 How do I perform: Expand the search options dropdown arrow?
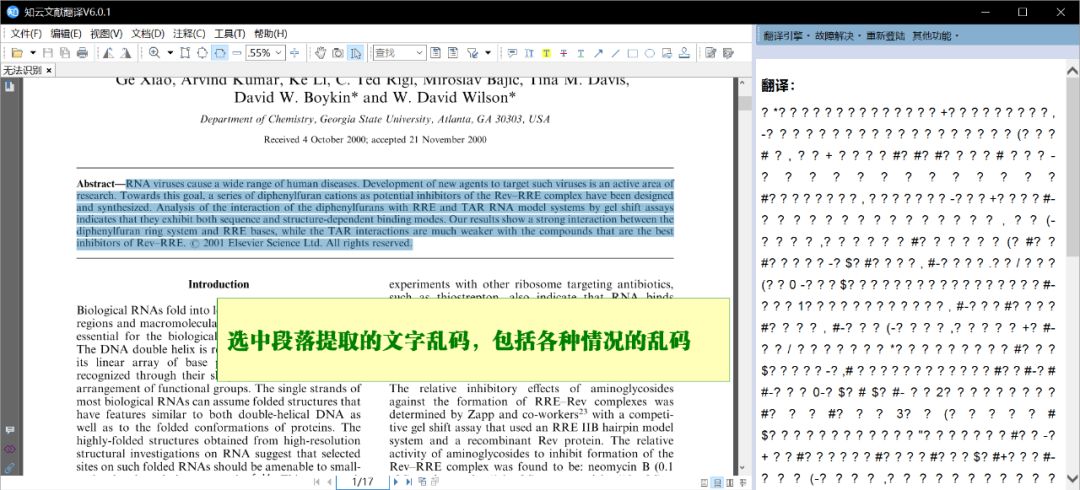click(488, 52)
